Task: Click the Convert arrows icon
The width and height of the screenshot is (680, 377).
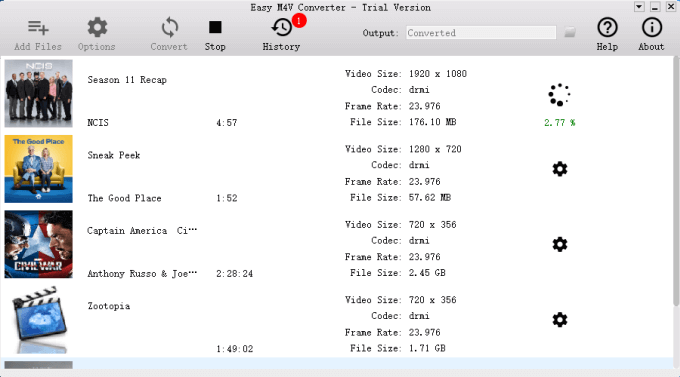Action: (x=170, y=27)
